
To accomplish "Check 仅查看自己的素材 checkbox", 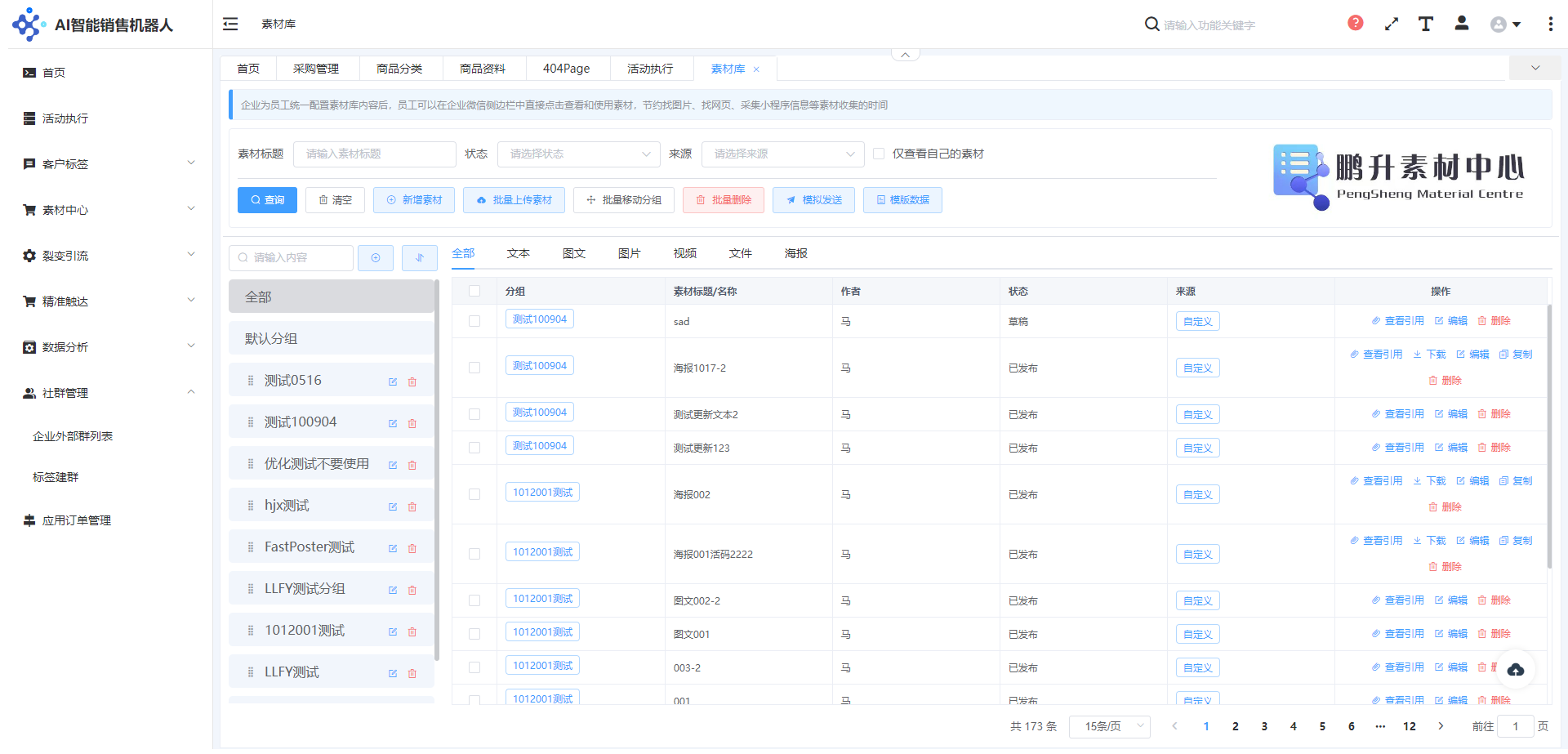I will click(879, 154).
